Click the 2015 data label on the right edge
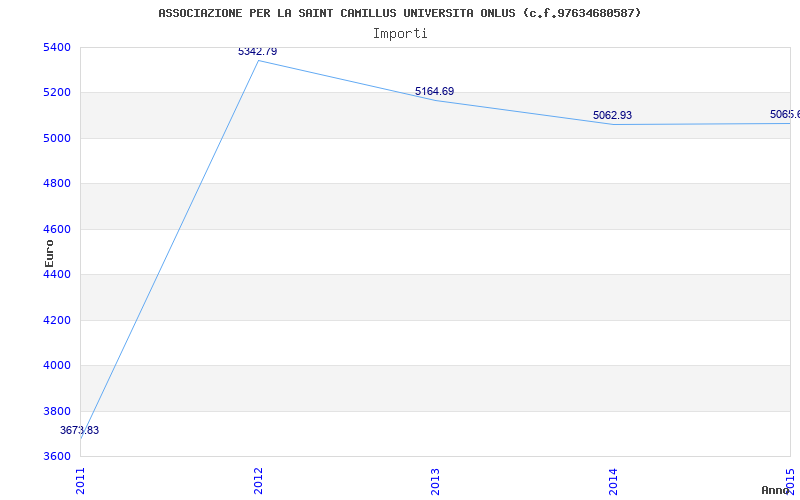The image size is (800, 500). [785, 114]
